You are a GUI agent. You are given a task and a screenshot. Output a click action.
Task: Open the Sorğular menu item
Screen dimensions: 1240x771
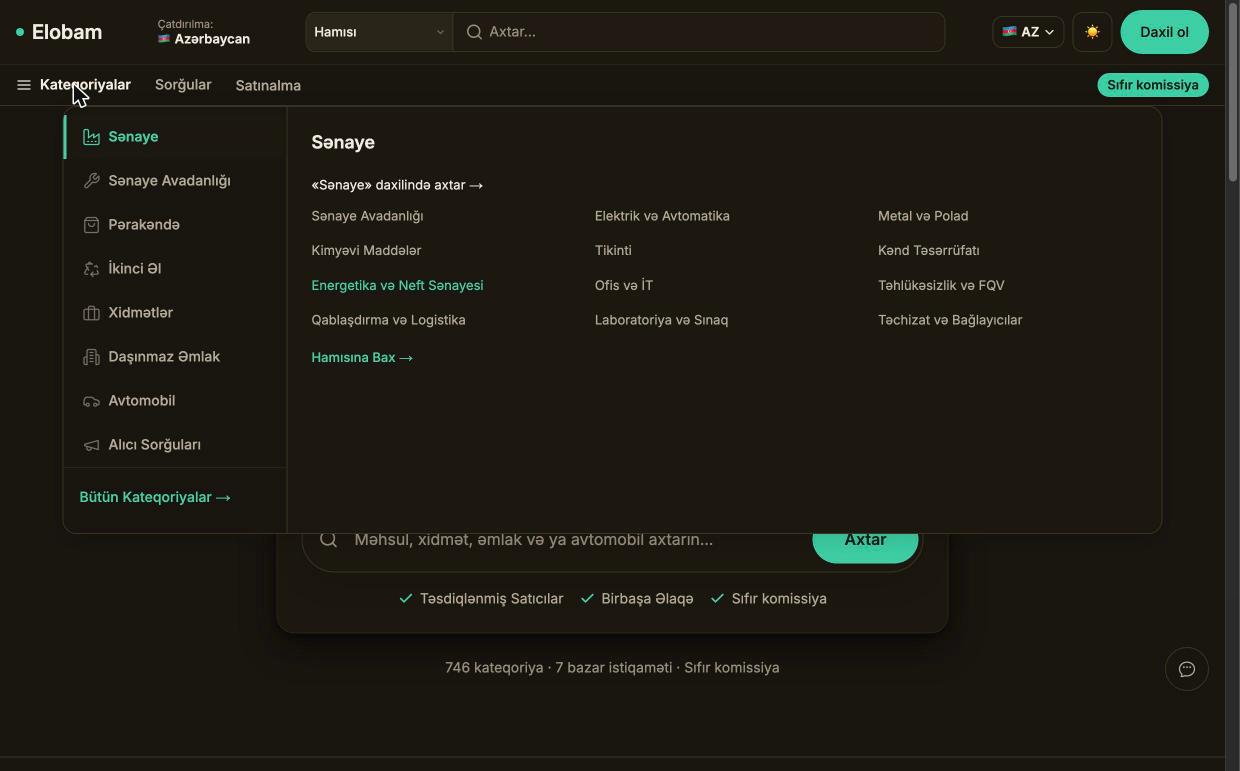point(183,85)
